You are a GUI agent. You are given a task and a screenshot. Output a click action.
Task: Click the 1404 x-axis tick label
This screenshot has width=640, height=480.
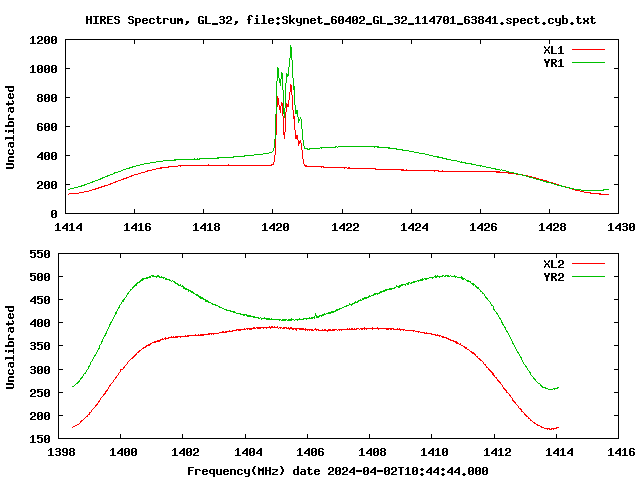248,452
